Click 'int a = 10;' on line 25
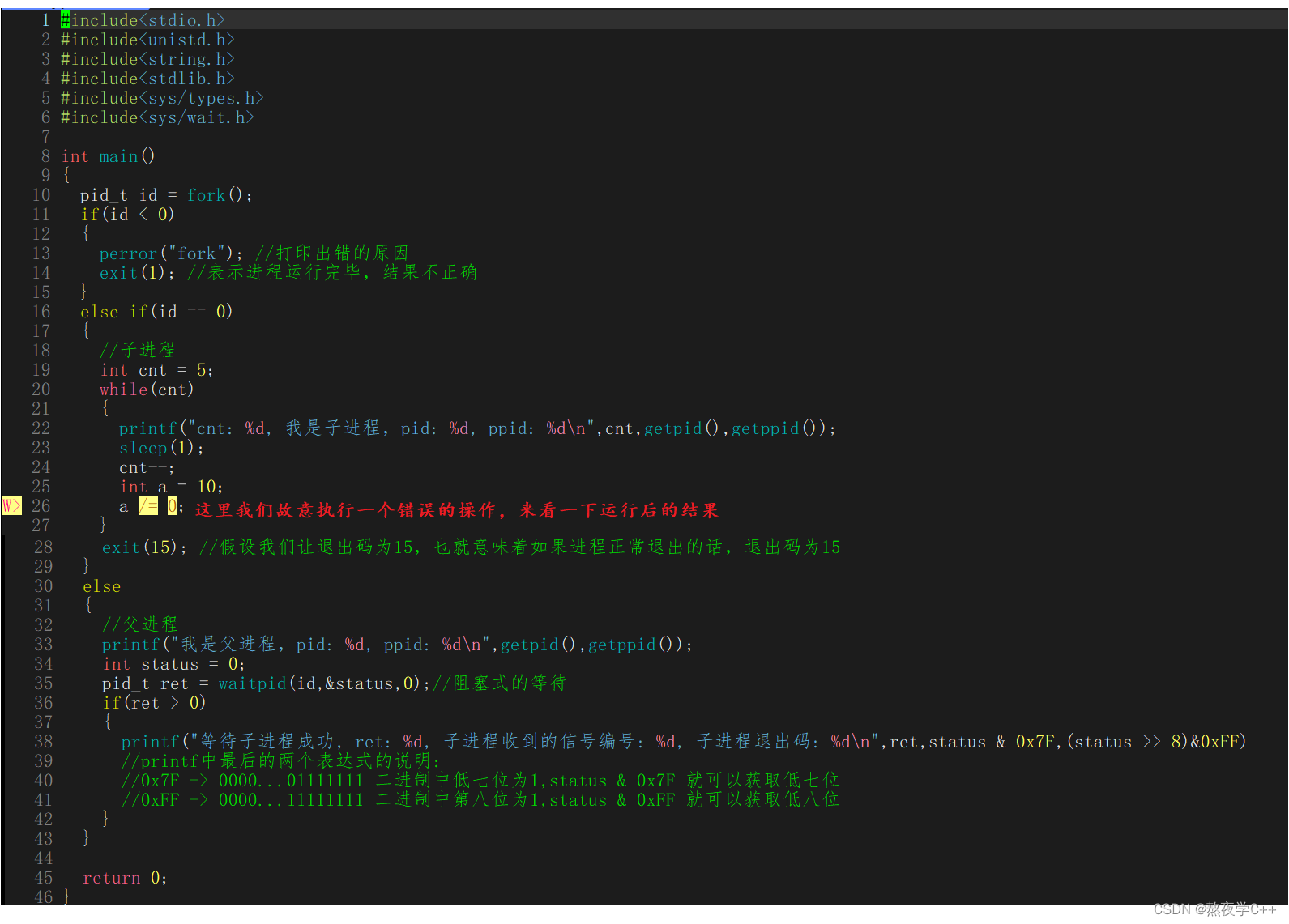Image resolution: width=1289 pixels, height=924 pixels. [x=172, y=487]
